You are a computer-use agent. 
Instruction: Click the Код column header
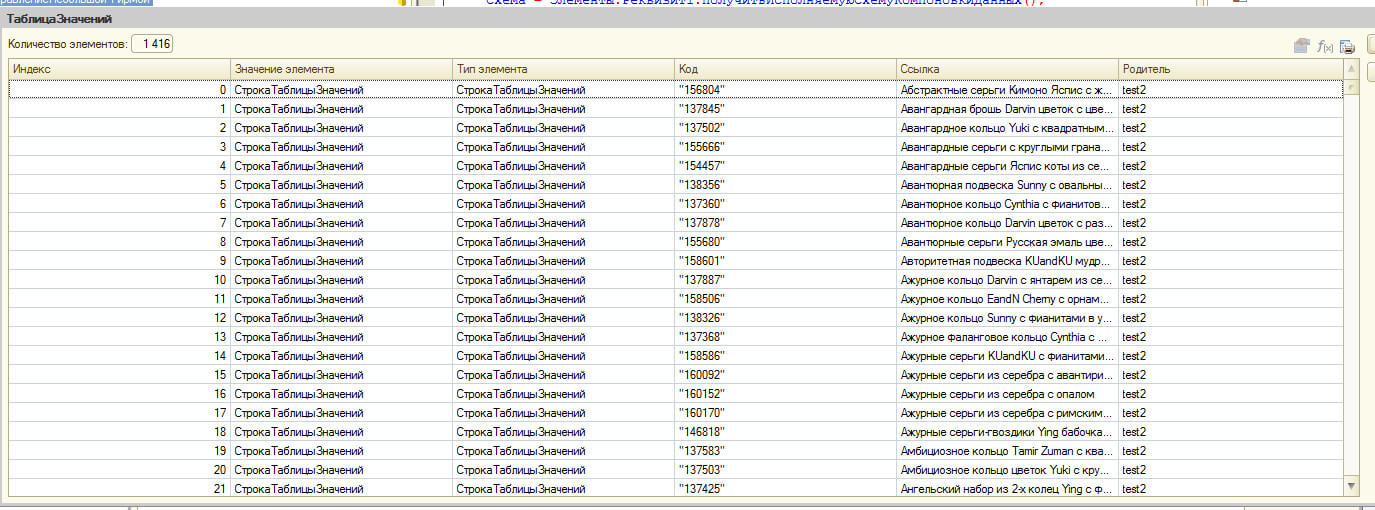(x=785, y=69)
